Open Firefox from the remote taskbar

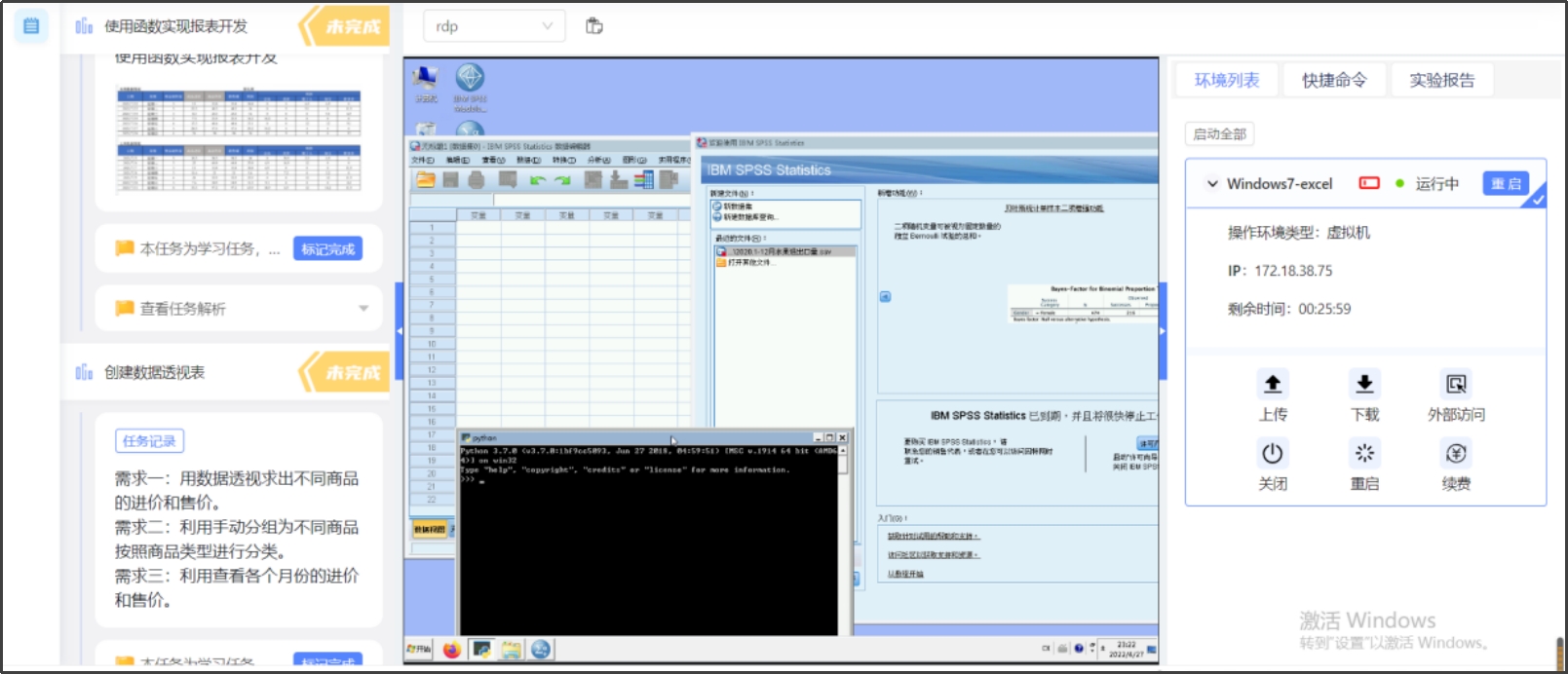click(451, 650)
